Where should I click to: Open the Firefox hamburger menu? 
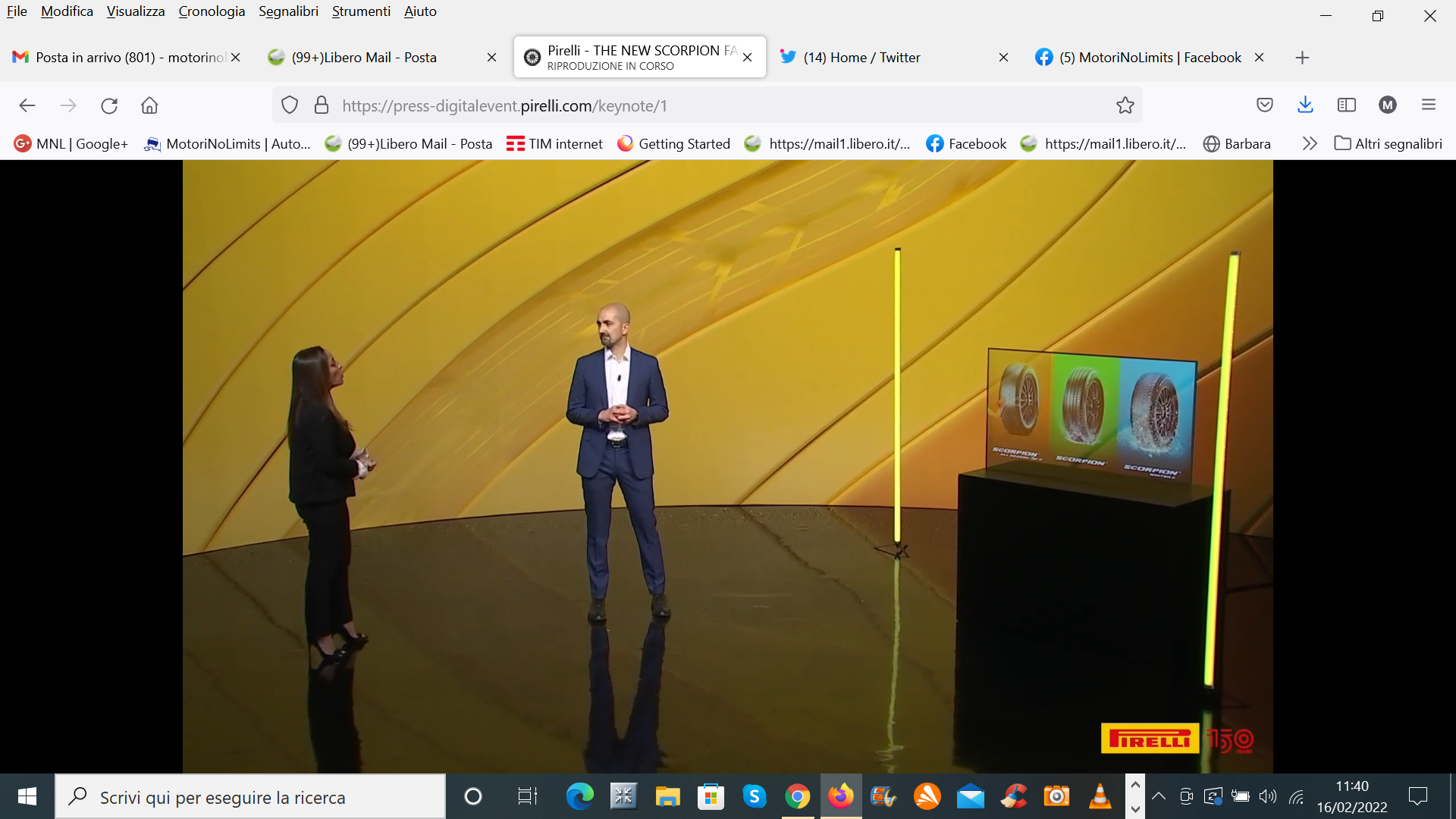point(1429,105)
